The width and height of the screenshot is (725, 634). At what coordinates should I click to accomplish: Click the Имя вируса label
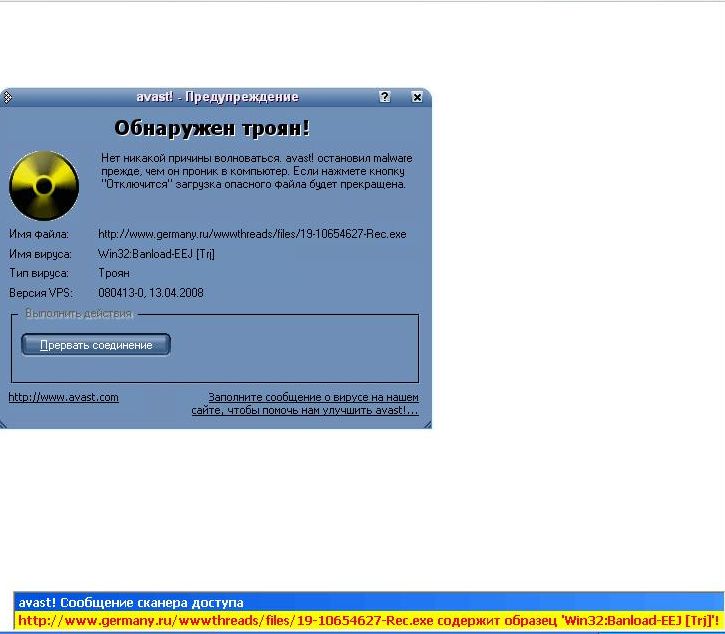click(x=40, y=254)
